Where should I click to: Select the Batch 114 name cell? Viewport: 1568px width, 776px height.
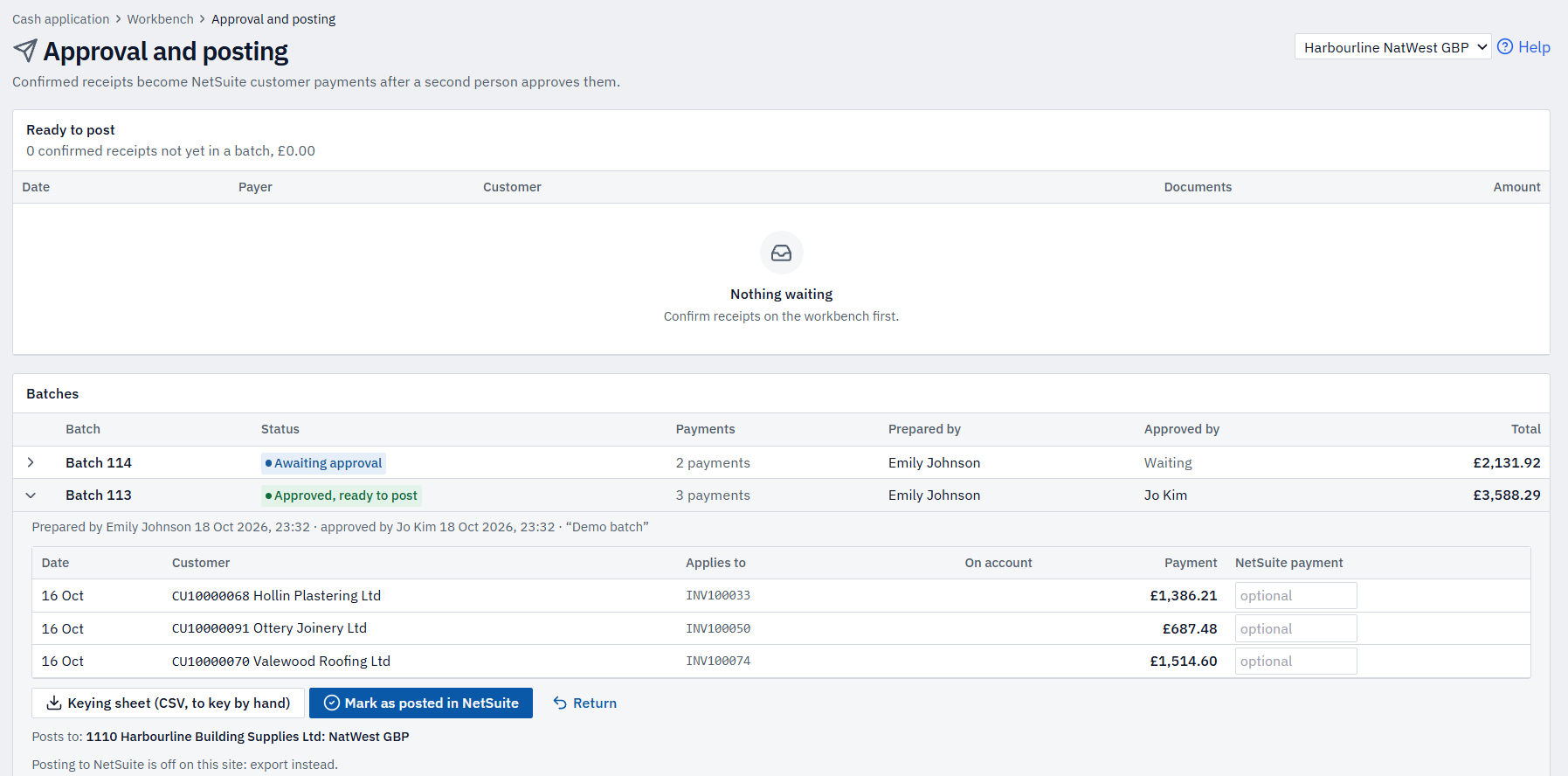pos(99,463)
